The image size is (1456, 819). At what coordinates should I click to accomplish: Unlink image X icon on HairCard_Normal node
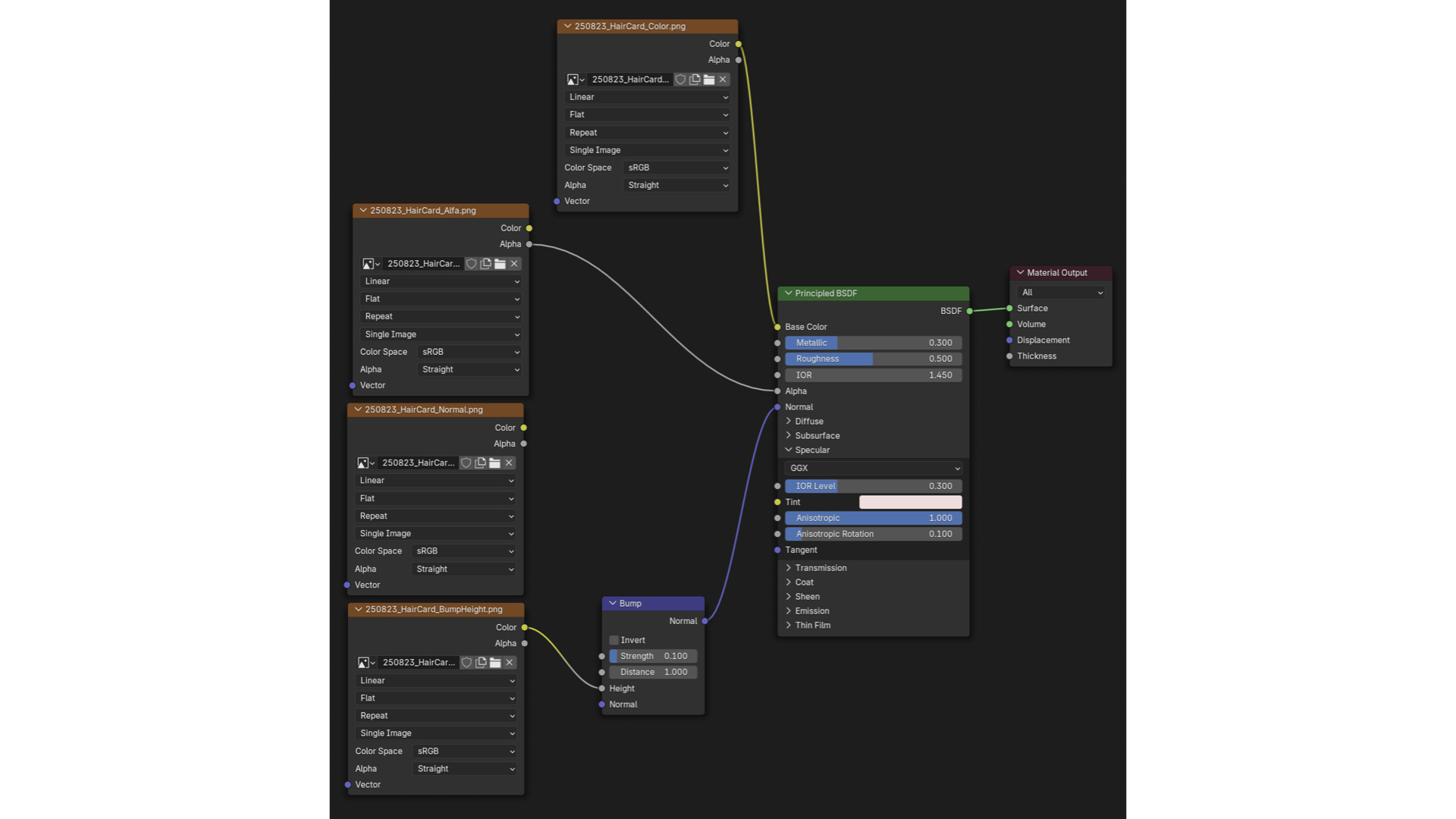(x=509, y=463)
